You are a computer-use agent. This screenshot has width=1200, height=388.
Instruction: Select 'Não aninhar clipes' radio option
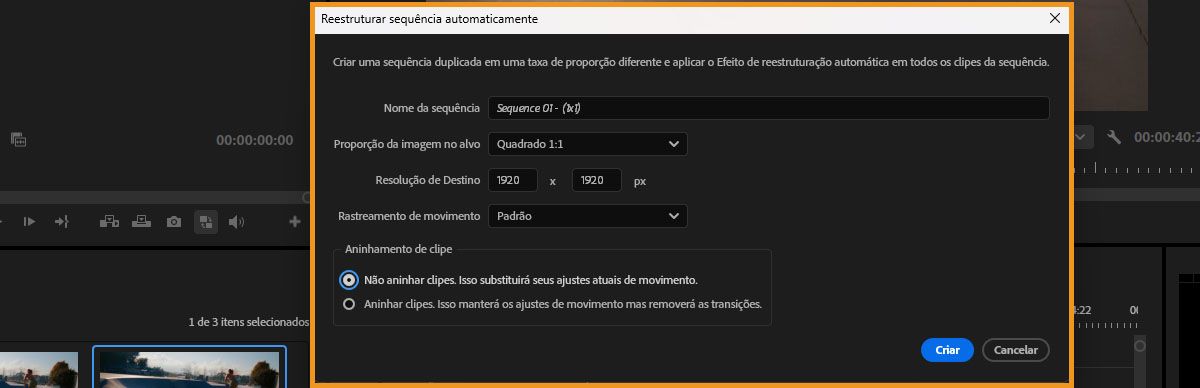click(x=349, y=280)
